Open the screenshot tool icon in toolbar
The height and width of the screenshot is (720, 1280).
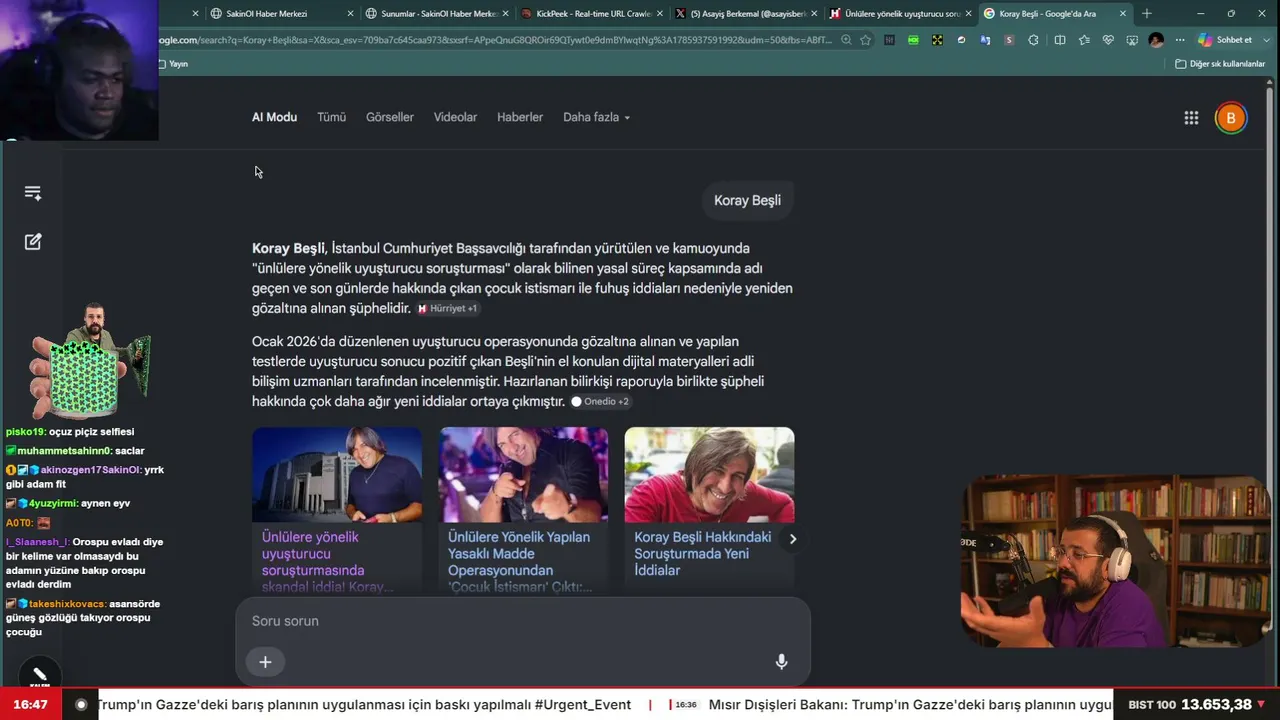[1132, 40]
